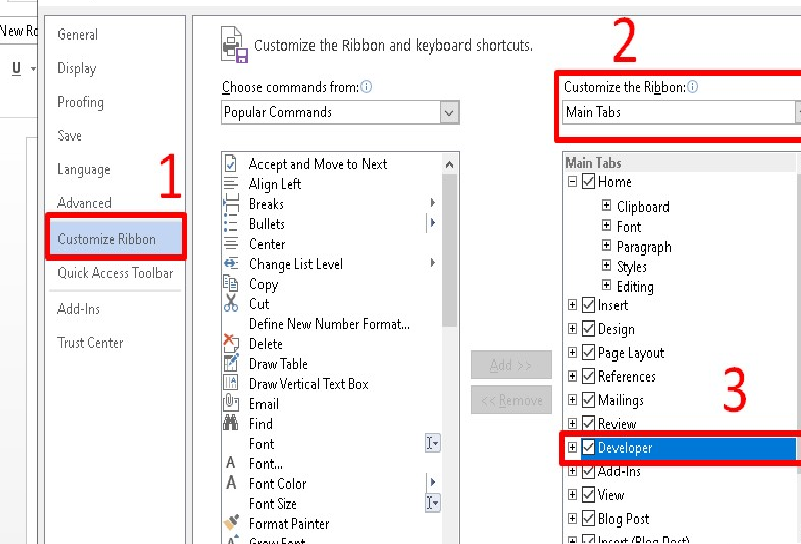Click info icon next to Choose commands from
The height and width of the screenshot is (544, 801).
pyautogui.click(x=366, y=87)
